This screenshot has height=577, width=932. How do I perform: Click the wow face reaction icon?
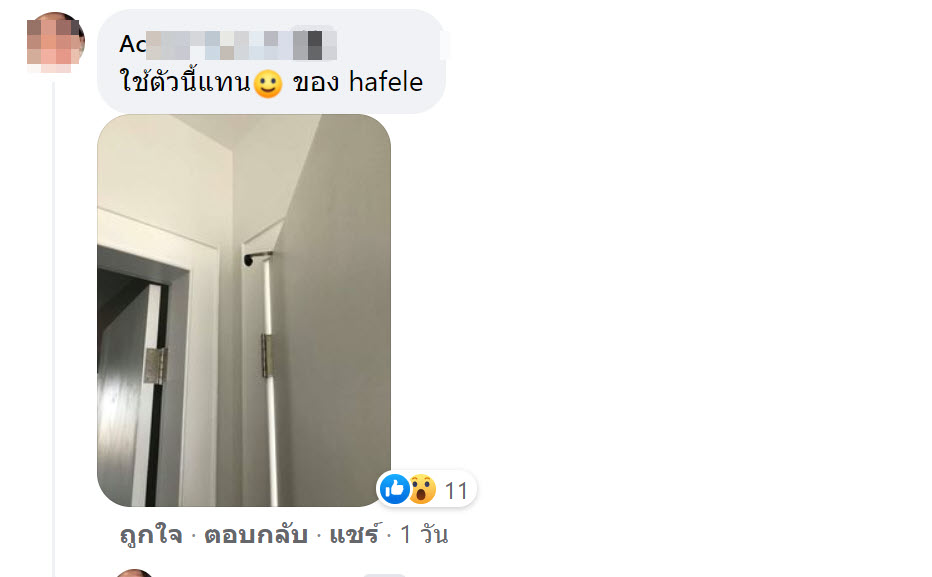[x=423, y=488]
